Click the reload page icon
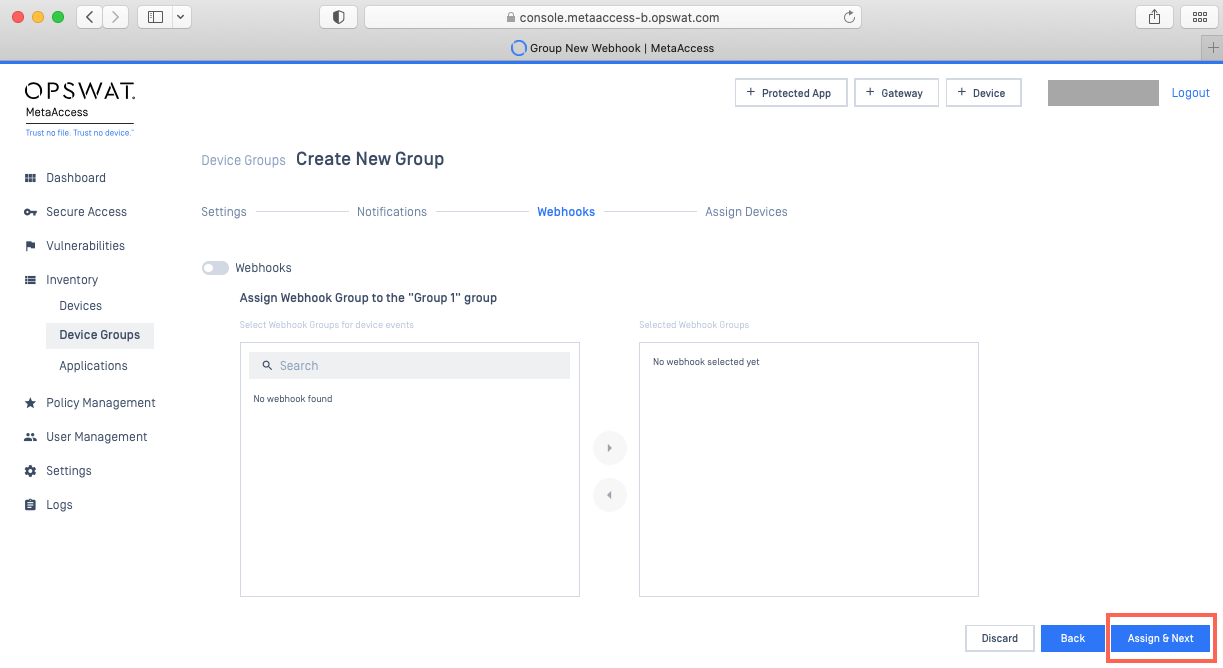The width and height of the screenshot is (1223, 668). (x=850, y=17)
